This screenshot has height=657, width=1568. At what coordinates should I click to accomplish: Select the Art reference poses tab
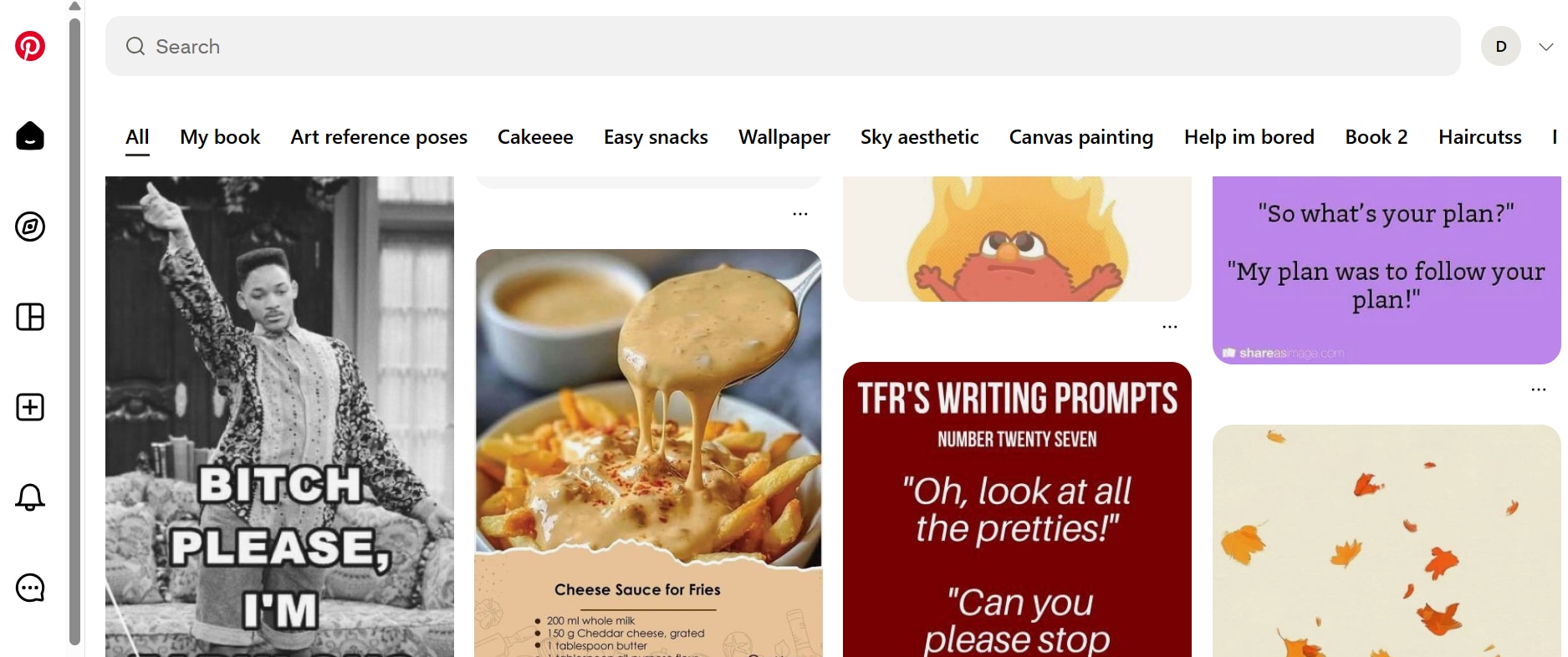point(379,137)
